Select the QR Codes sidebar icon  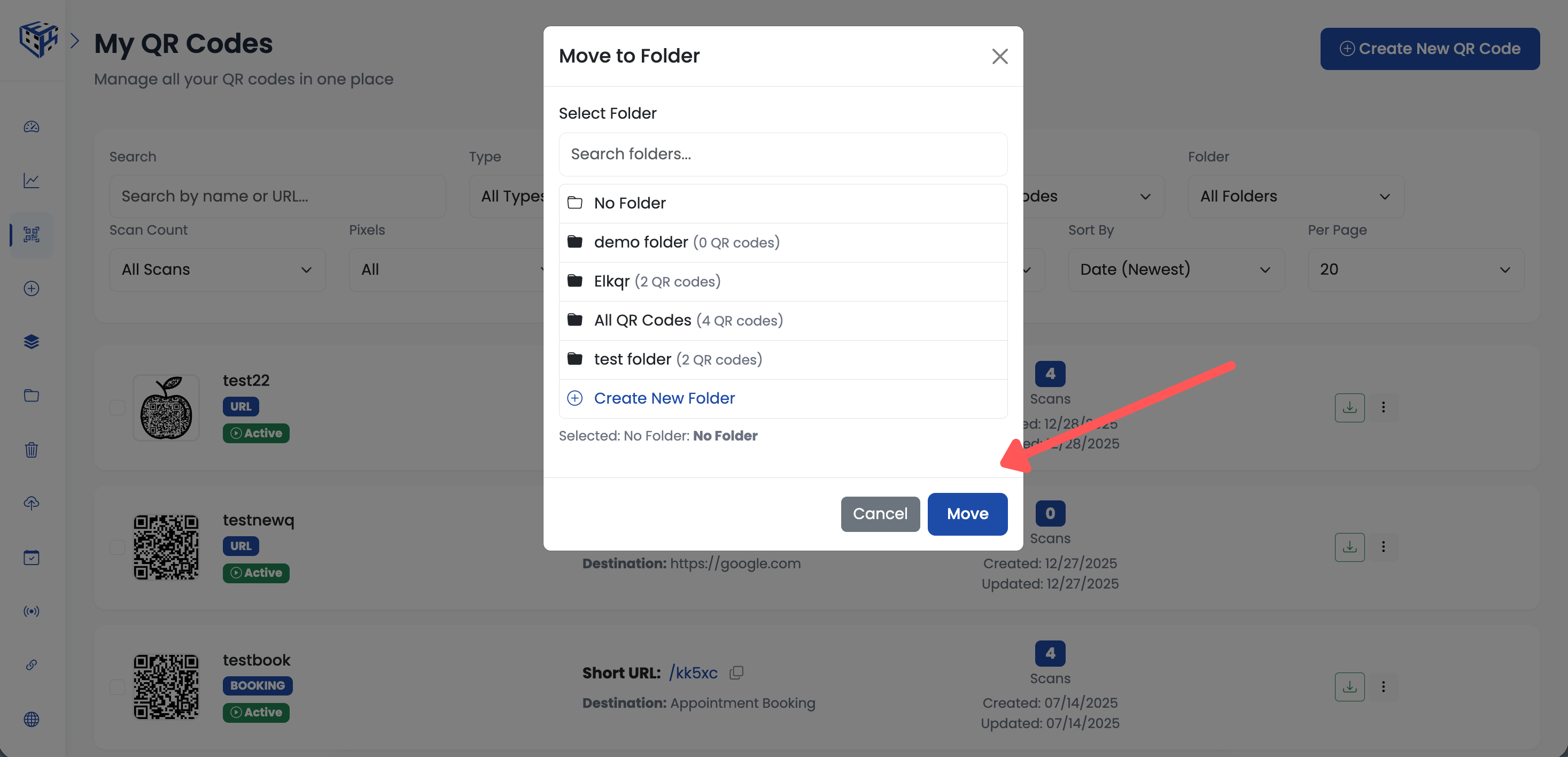click(x=31, y=235)
